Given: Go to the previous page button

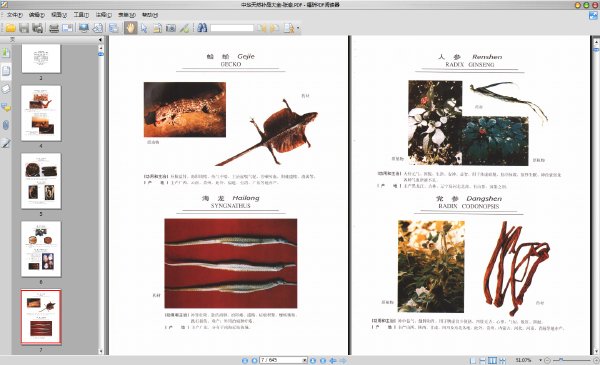Looking at the screenshot, I should (254, 360).
